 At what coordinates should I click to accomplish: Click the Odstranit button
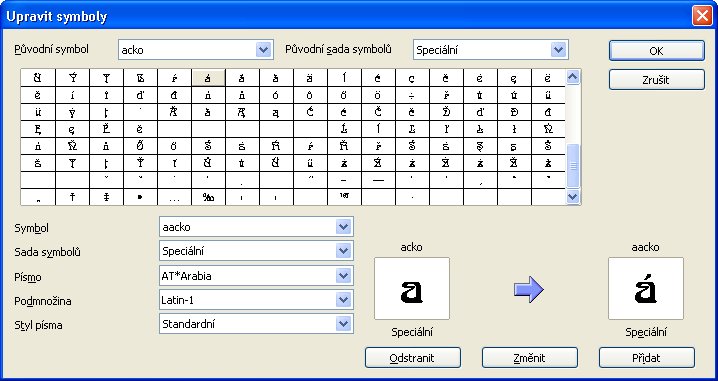click(412, 358)
